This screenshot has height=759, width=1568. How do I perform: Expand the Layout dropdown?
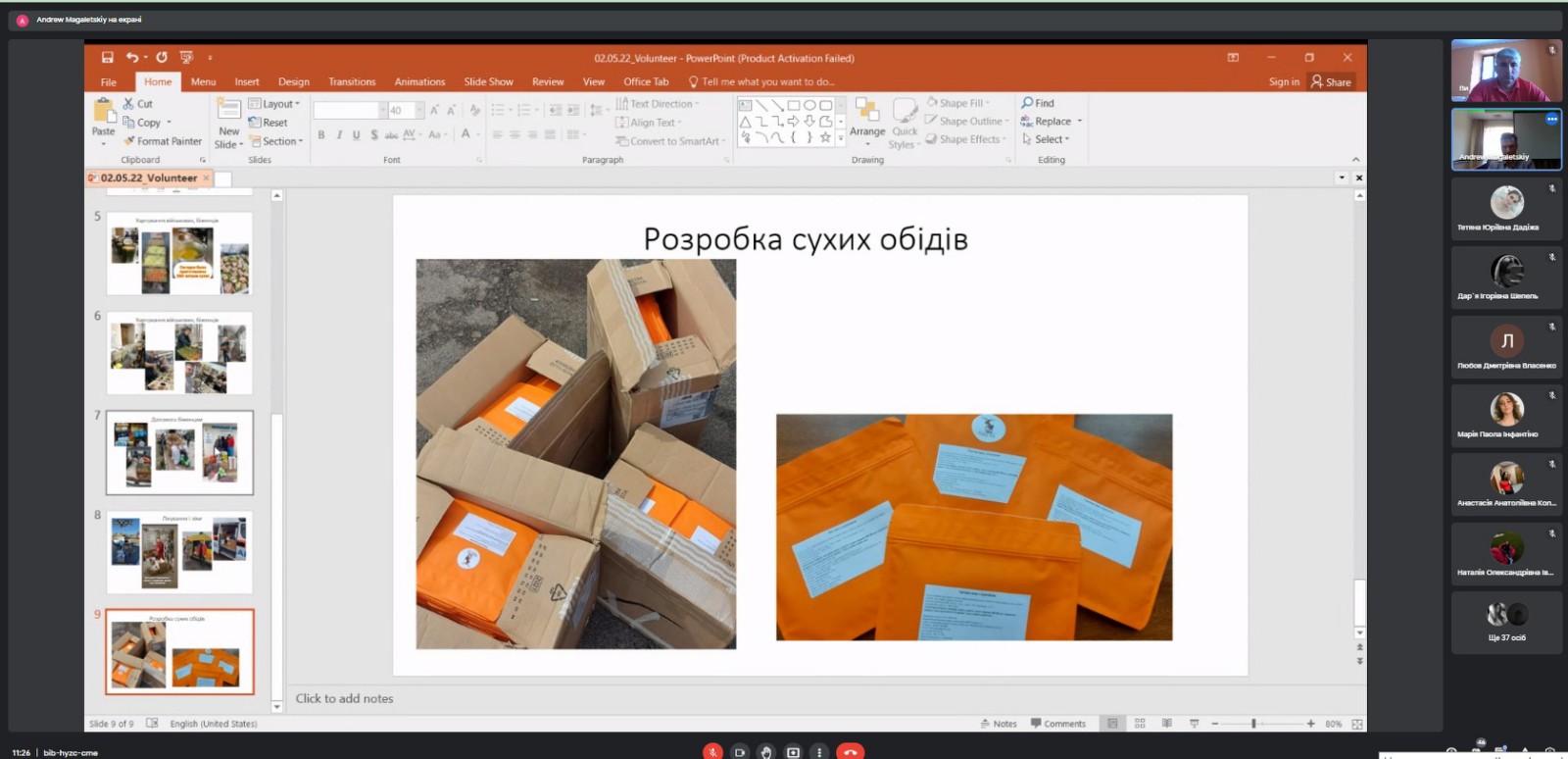[274, 104]
